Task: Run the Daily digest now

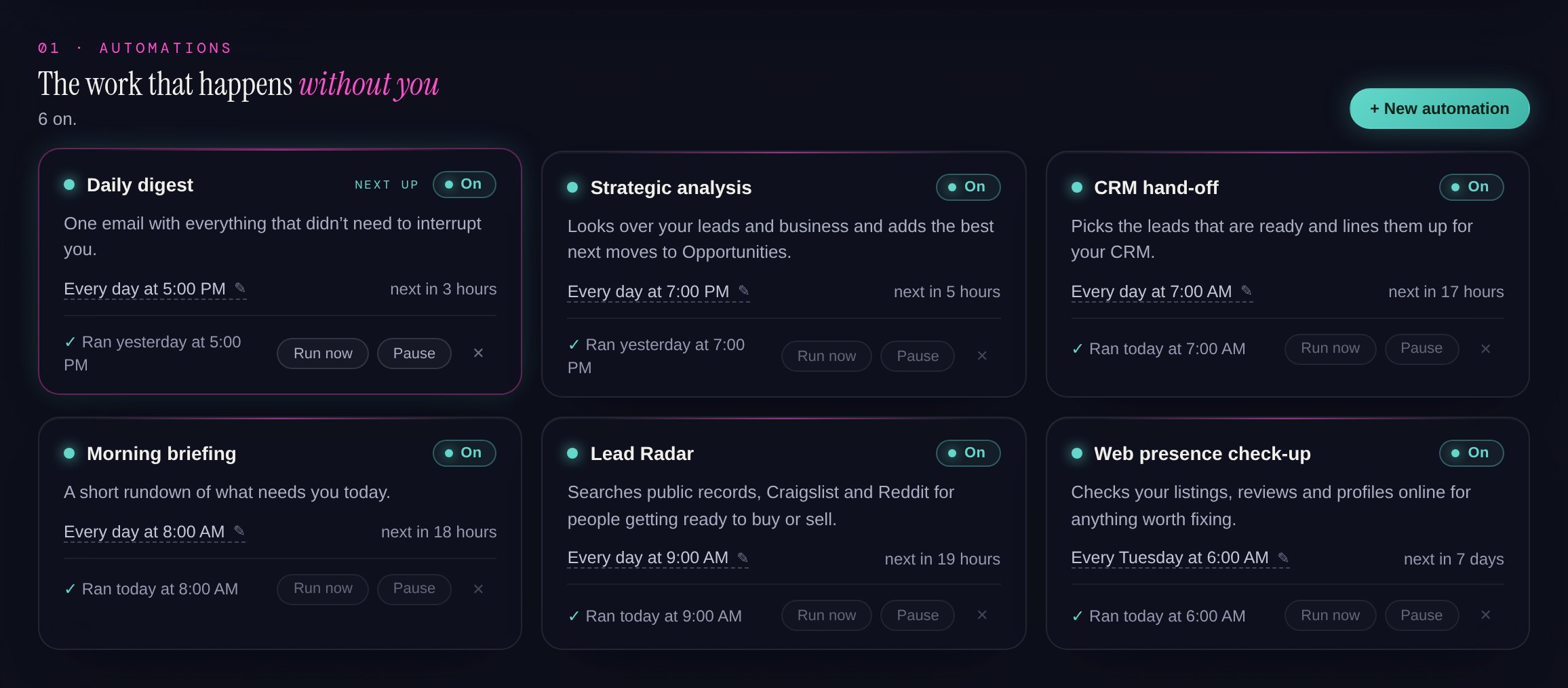Action: click(x=323, y=353)
